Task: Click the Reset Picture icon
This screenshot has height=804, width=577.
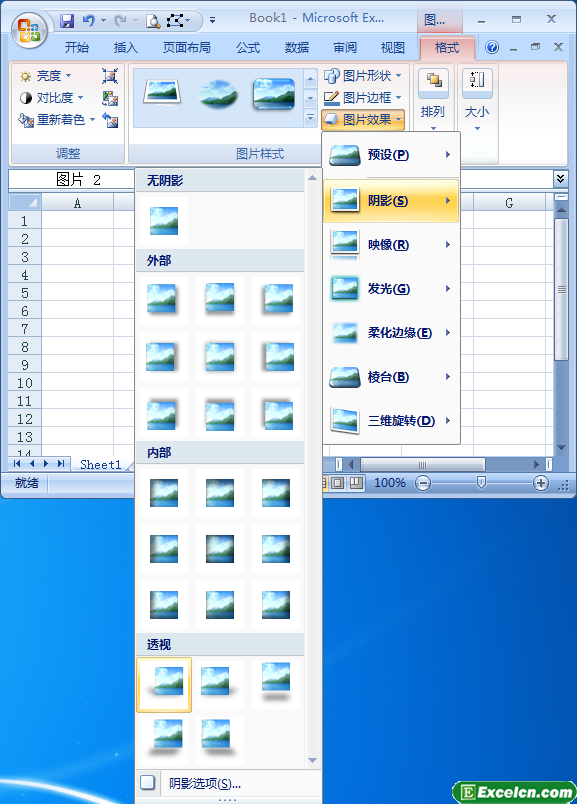Action: 110,120
